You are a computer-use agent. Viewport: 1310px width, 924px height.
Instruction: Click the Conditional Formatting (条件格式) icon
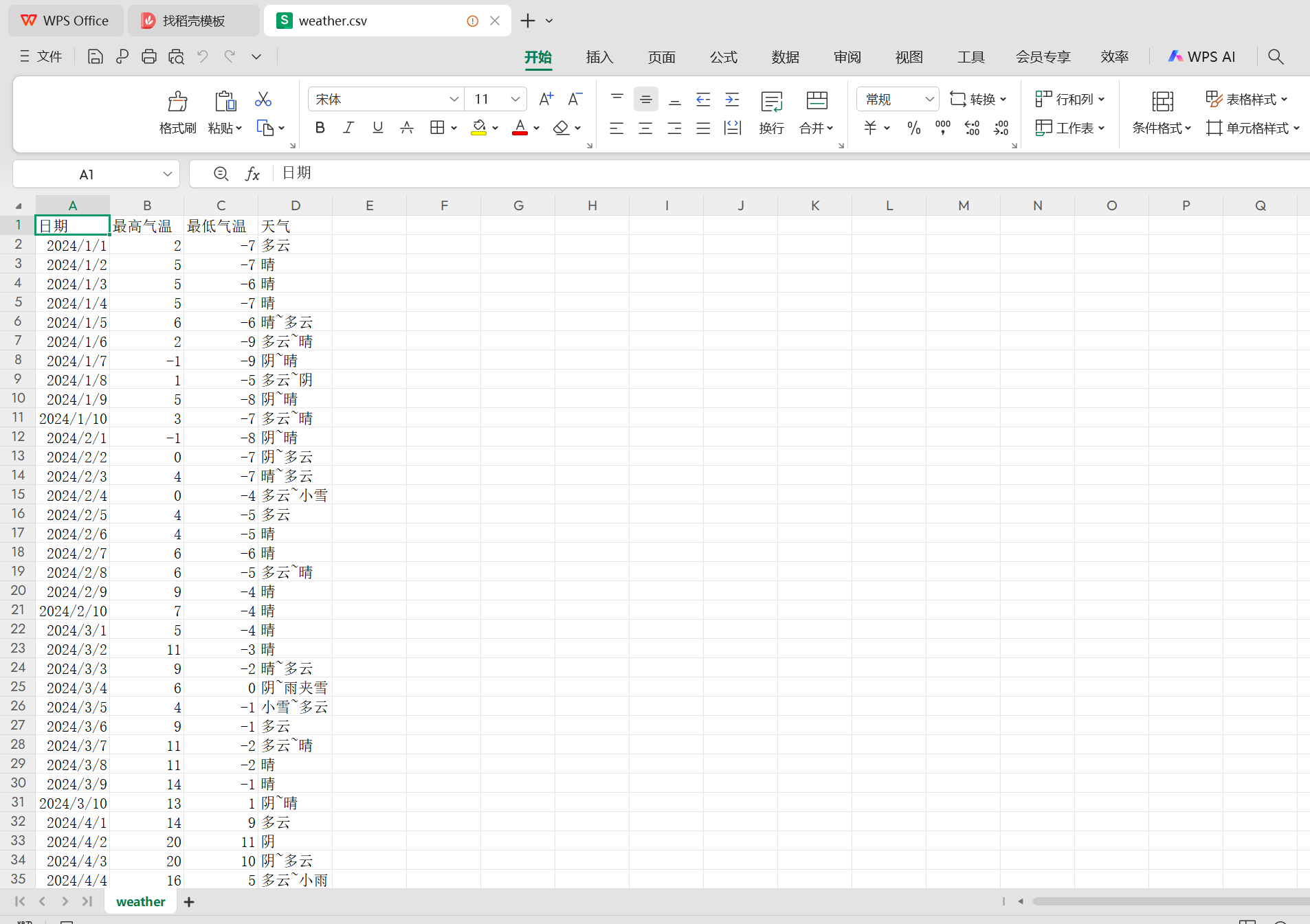(x=1162, y=101)
